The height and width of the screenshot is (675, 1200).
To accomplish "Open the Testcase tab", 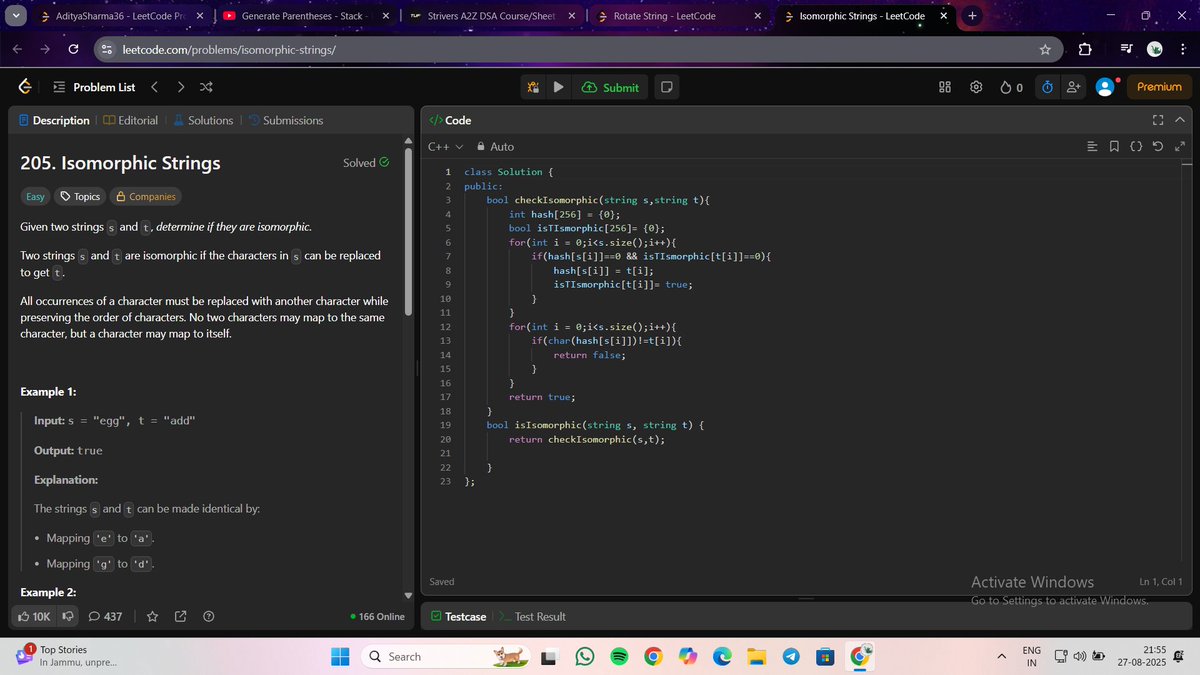I will click(x=458, y=616).
